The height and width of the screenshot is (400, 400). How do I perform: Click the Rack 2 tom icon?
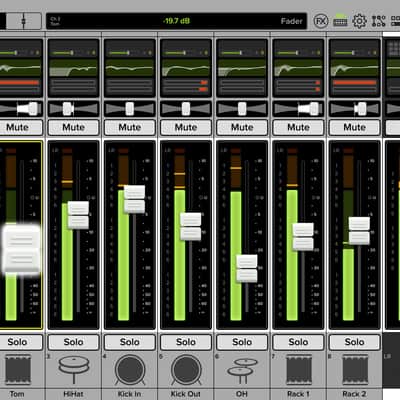(x=355, y=369)
